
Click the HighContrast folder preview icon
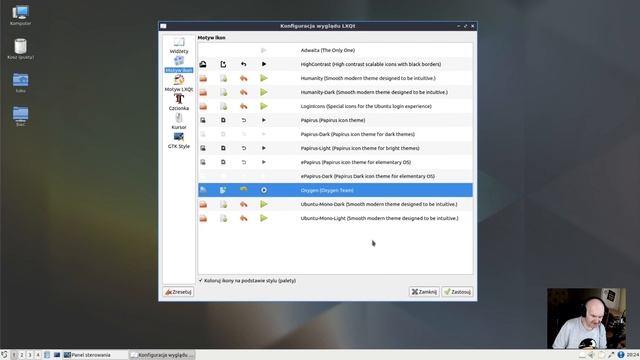coord(203,64)
